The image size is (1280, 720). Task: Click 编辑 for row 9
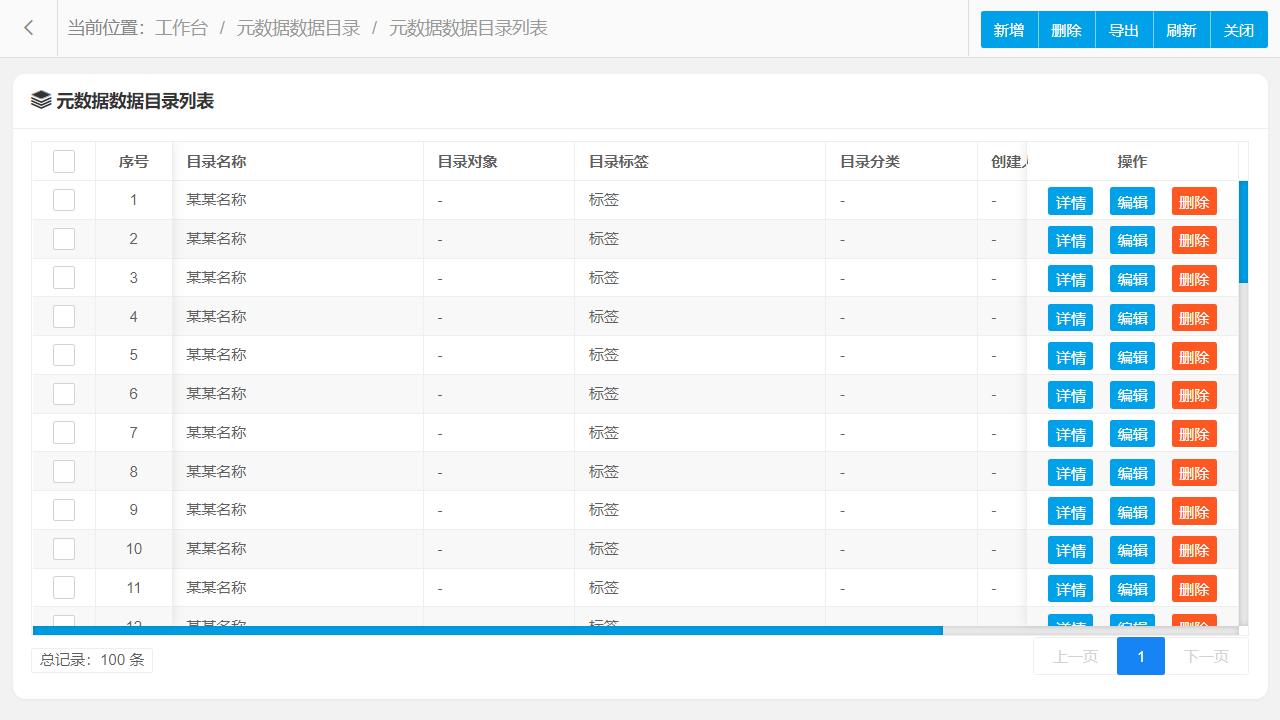[1132, 511]
